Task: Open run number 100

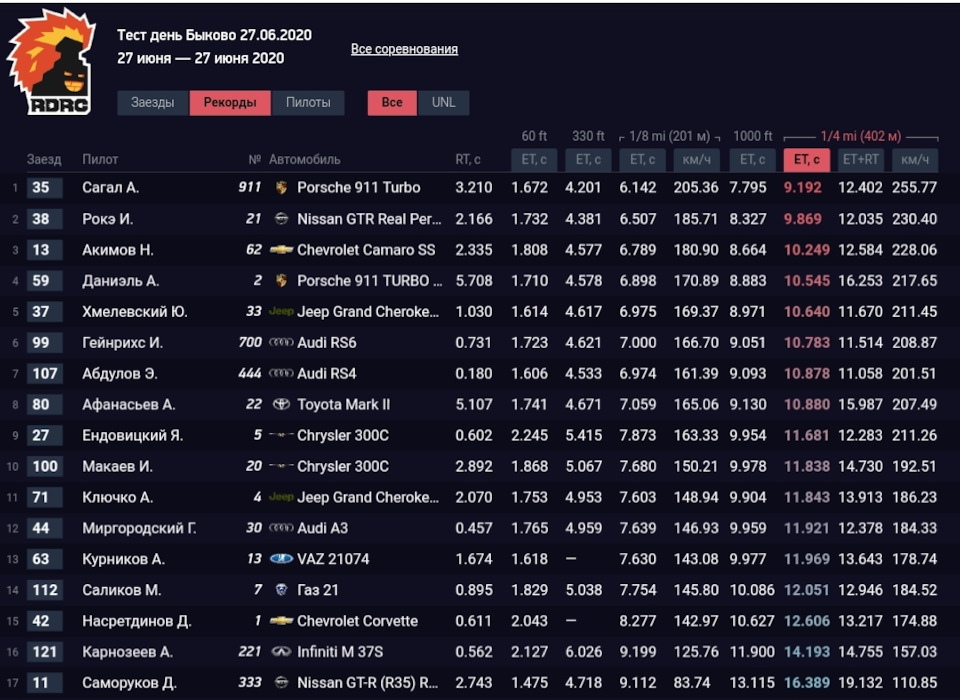Action: 44,466
